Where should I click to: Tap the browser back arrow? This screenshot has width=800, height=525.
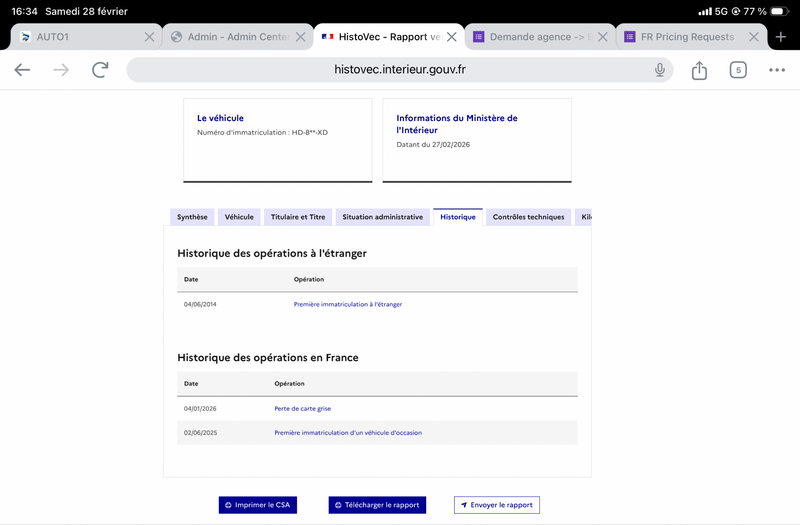[22, 70]
